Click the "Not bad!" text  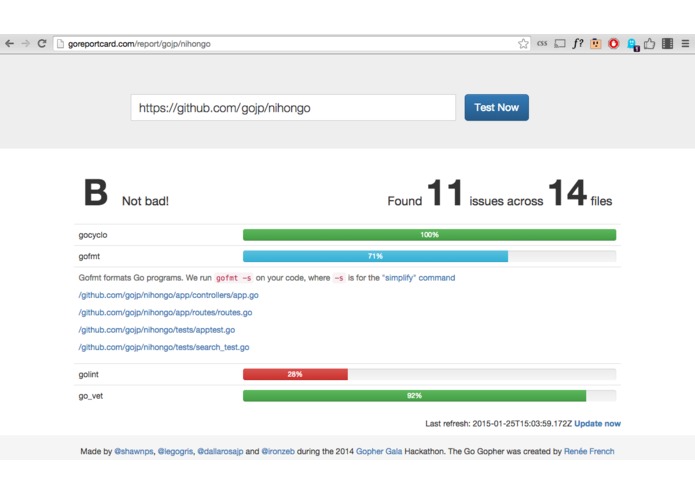click(145, 201)
